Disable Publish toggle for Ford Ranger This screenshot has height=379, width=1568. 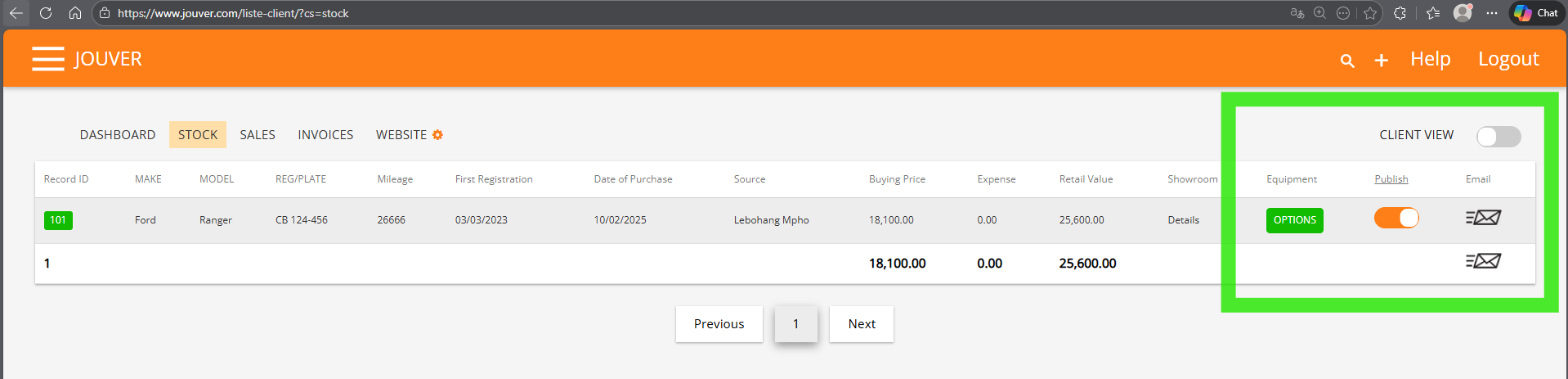click(1396, 218)
